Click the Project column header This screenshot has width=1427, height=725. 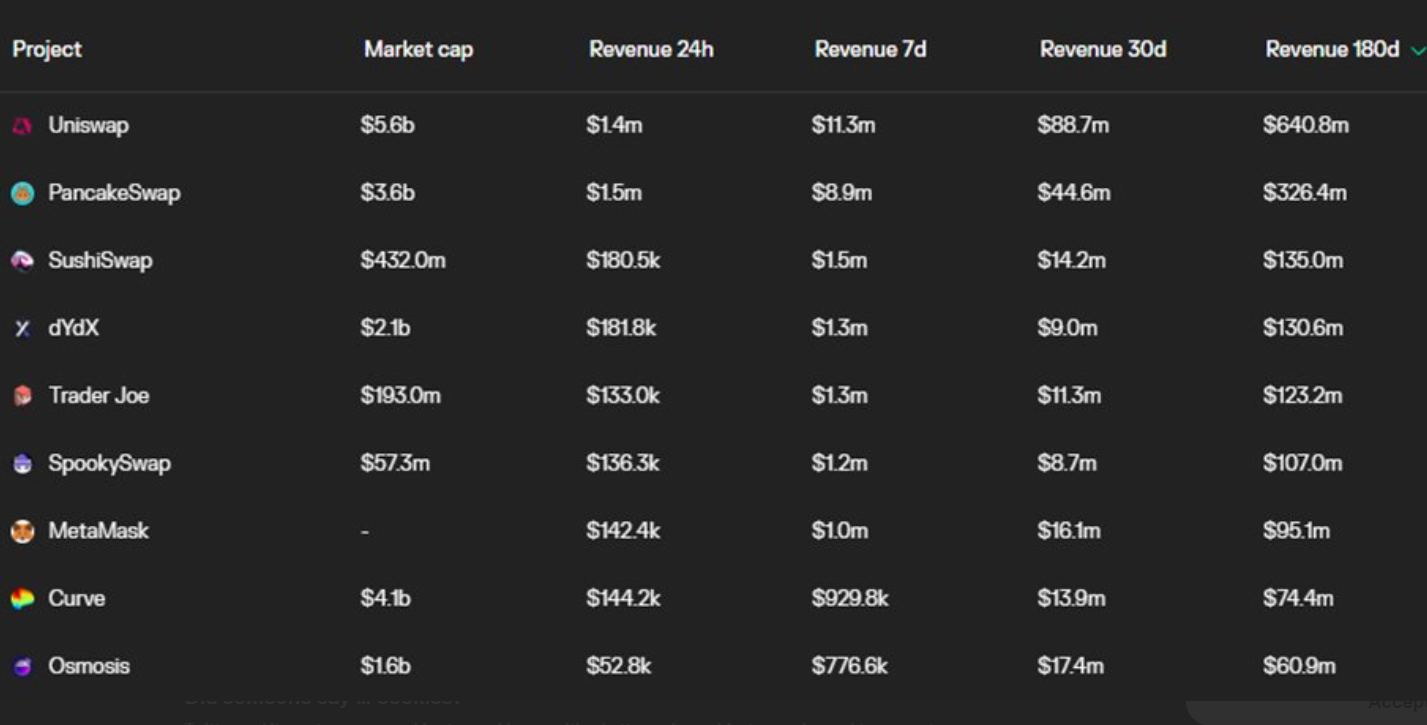tap(47, 50)
